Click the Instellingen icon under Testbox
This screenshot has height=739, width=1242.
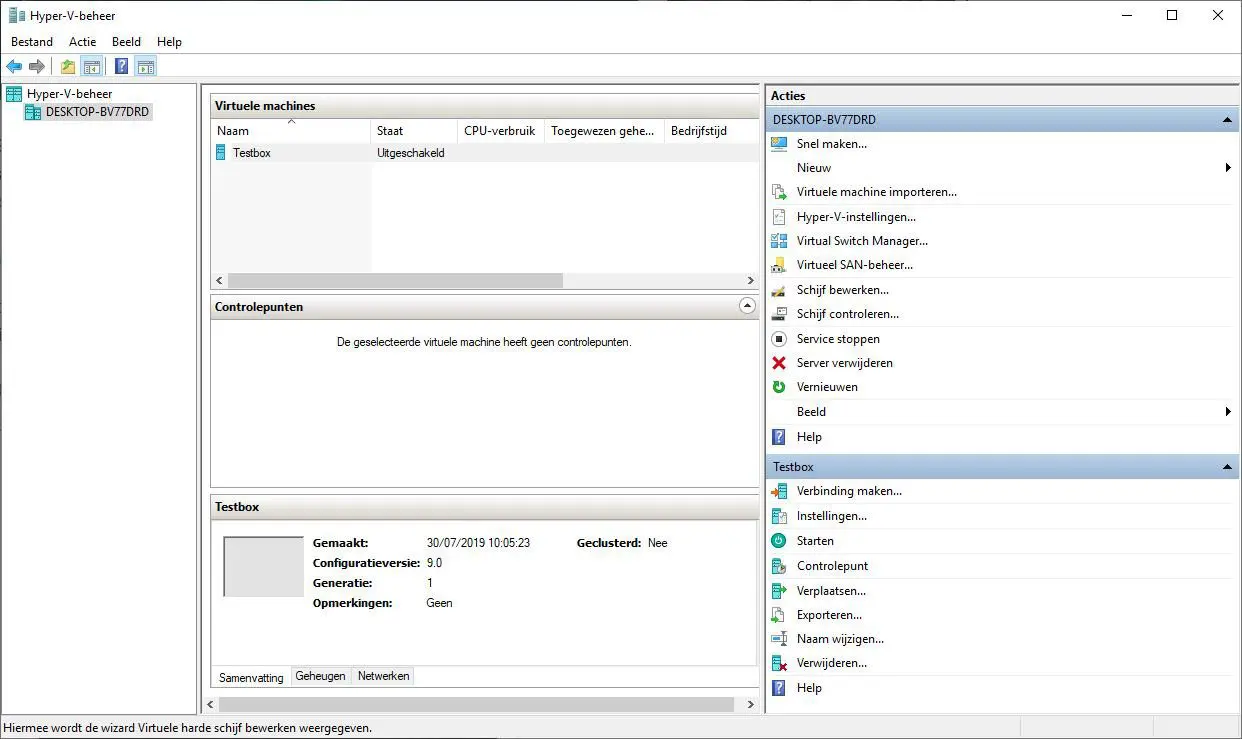pos(779,516)
